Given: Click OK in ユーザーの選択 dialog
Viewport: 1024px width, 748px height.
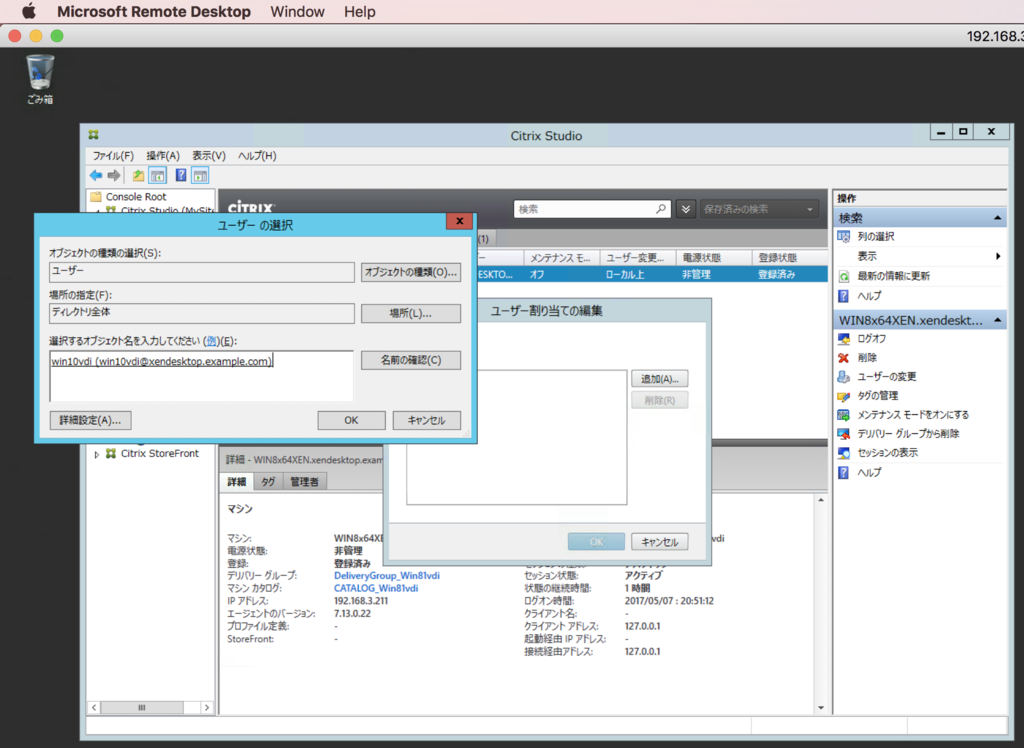Looking at the screenshot, I should [351, 420].
